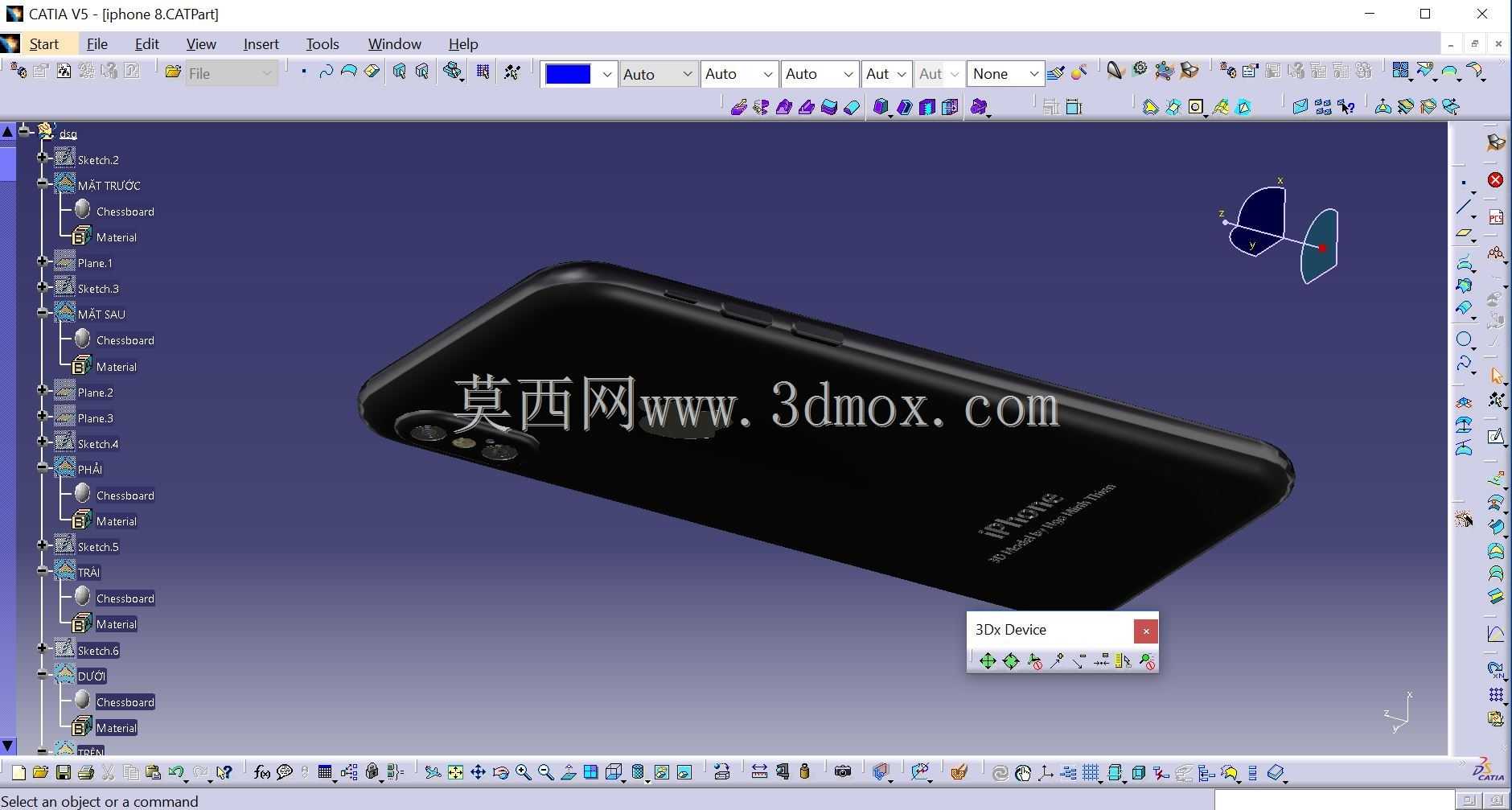
Task: Activate the Rotate view tool
Action: [x=500, y=772]
